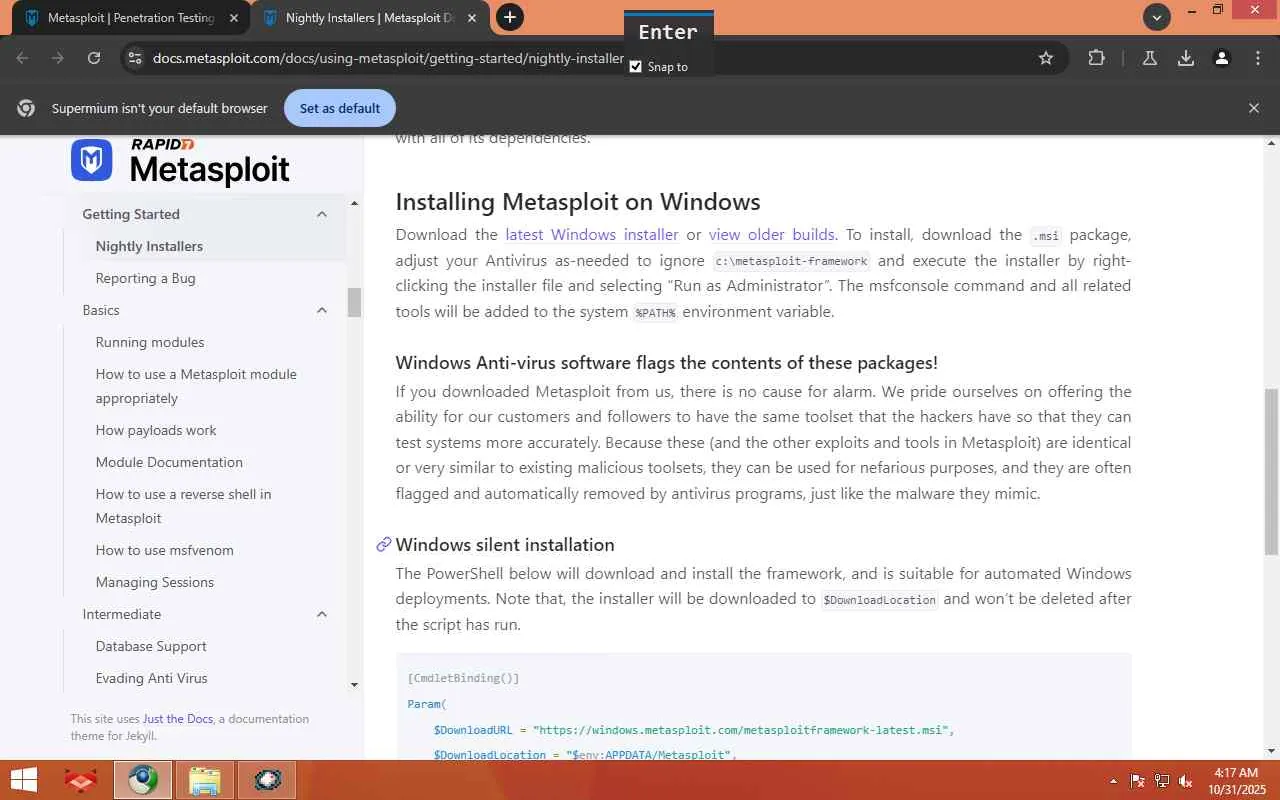Open the browser extensions puzzle icon
This screenshot has width=1280, height=800.
(x=1096, y=58)
